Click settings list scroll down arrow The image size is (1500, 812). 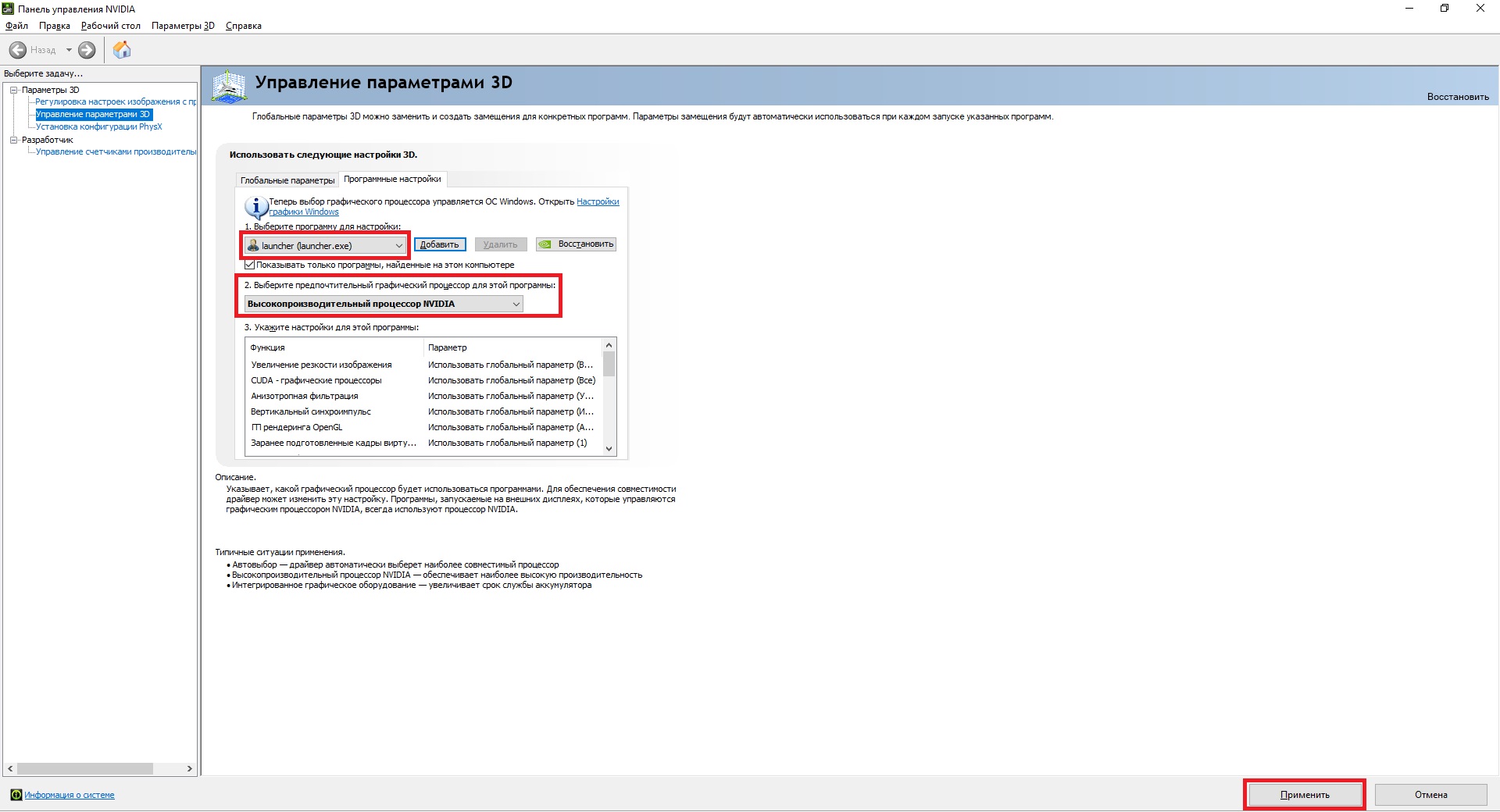click(x=609, y=448)
